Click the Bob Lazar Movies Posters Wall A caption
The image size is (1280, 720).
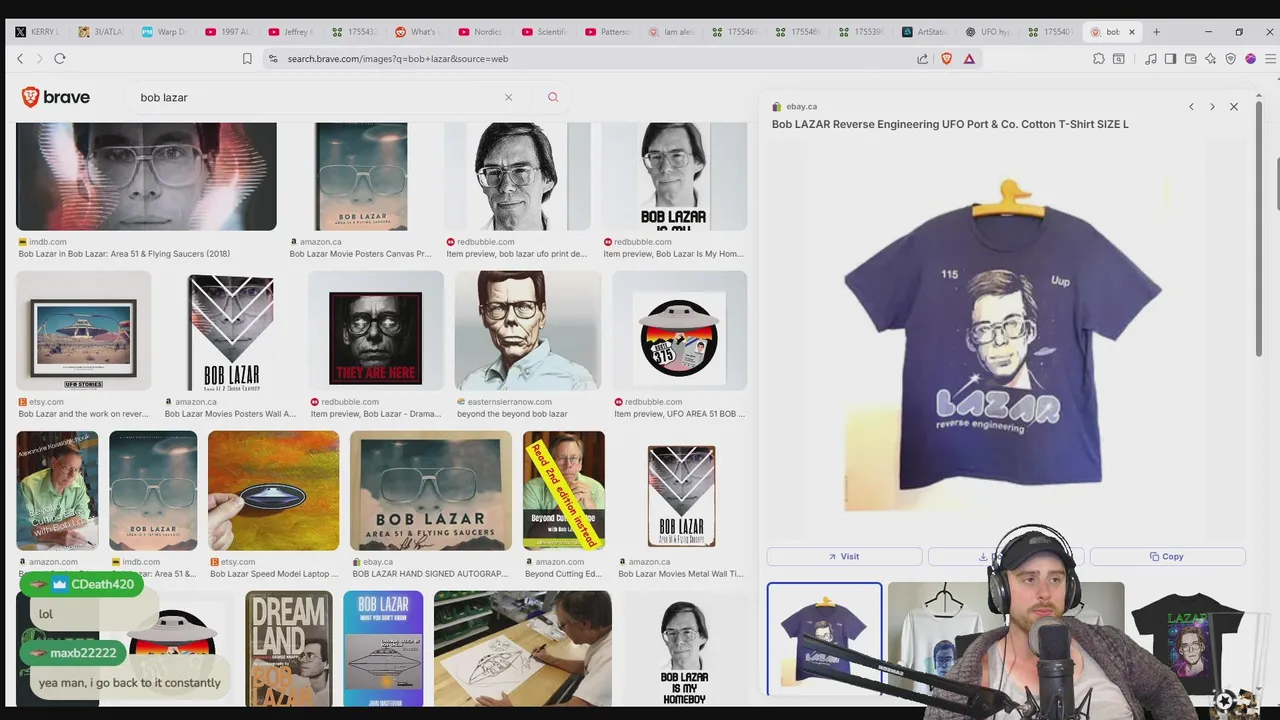tap(230, 414)
